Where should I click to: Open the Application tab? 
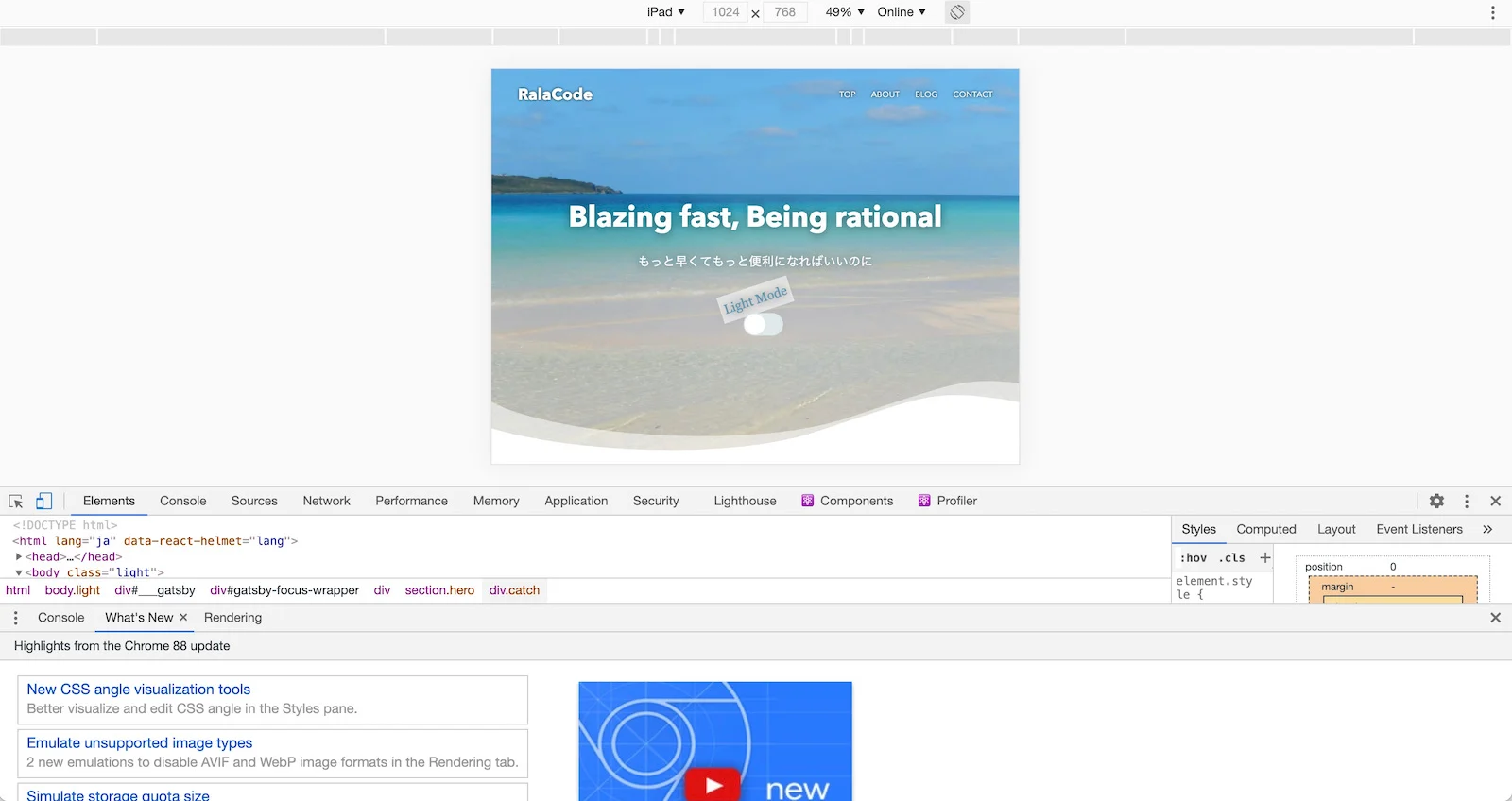pos(576,502)
